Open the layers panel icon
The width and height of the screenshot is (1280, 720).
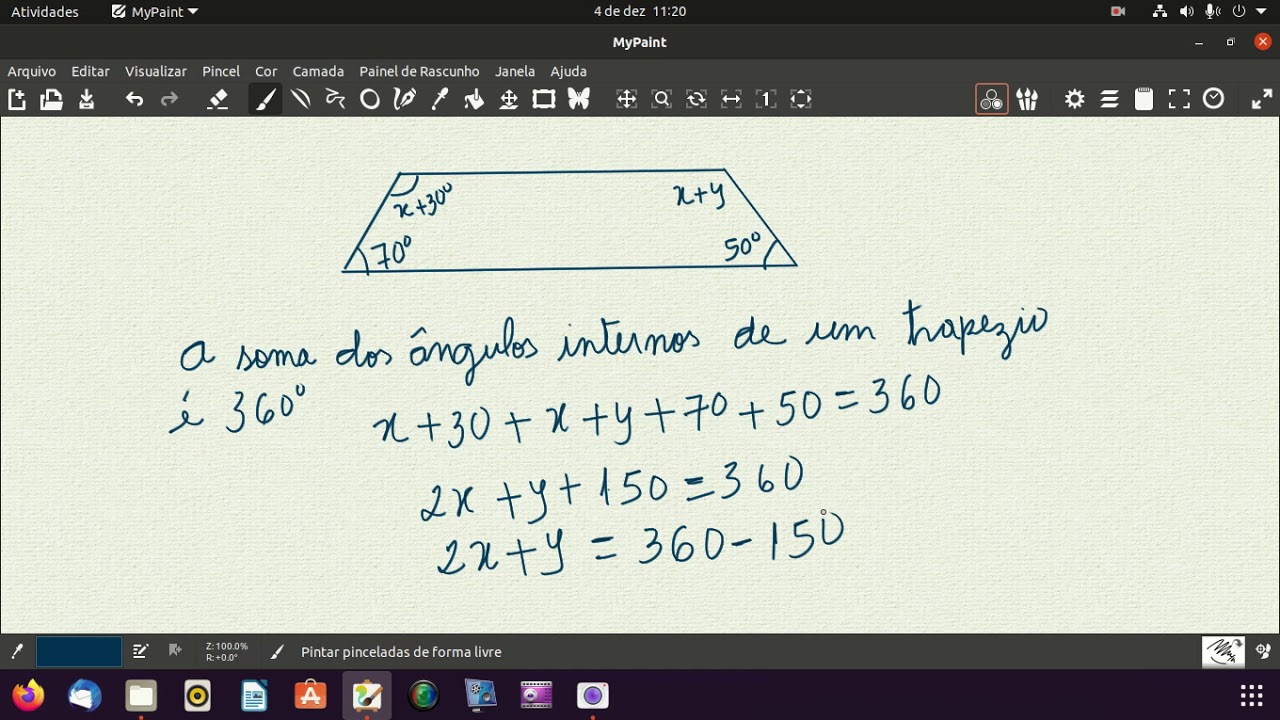tap(1110, 99)
